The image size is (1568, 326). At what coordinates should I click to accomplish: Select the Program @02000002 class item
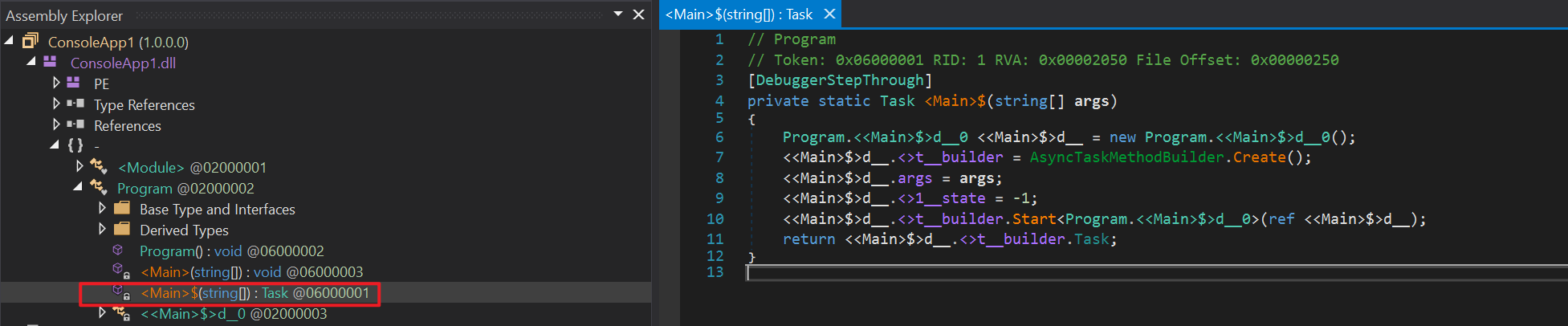[x=185, y=188]
